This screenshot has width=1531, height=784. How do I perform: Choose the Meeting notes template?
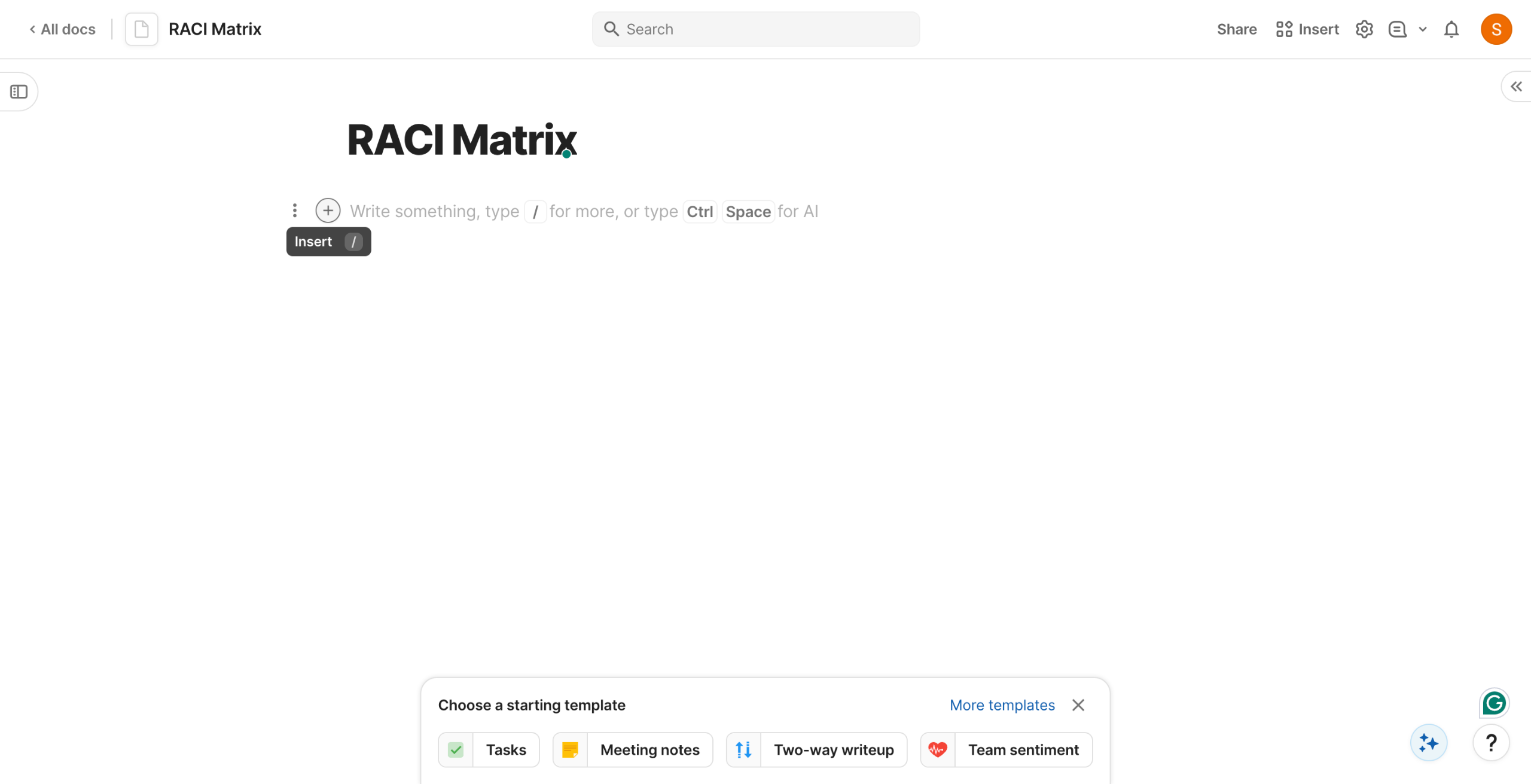click(633, 750)
